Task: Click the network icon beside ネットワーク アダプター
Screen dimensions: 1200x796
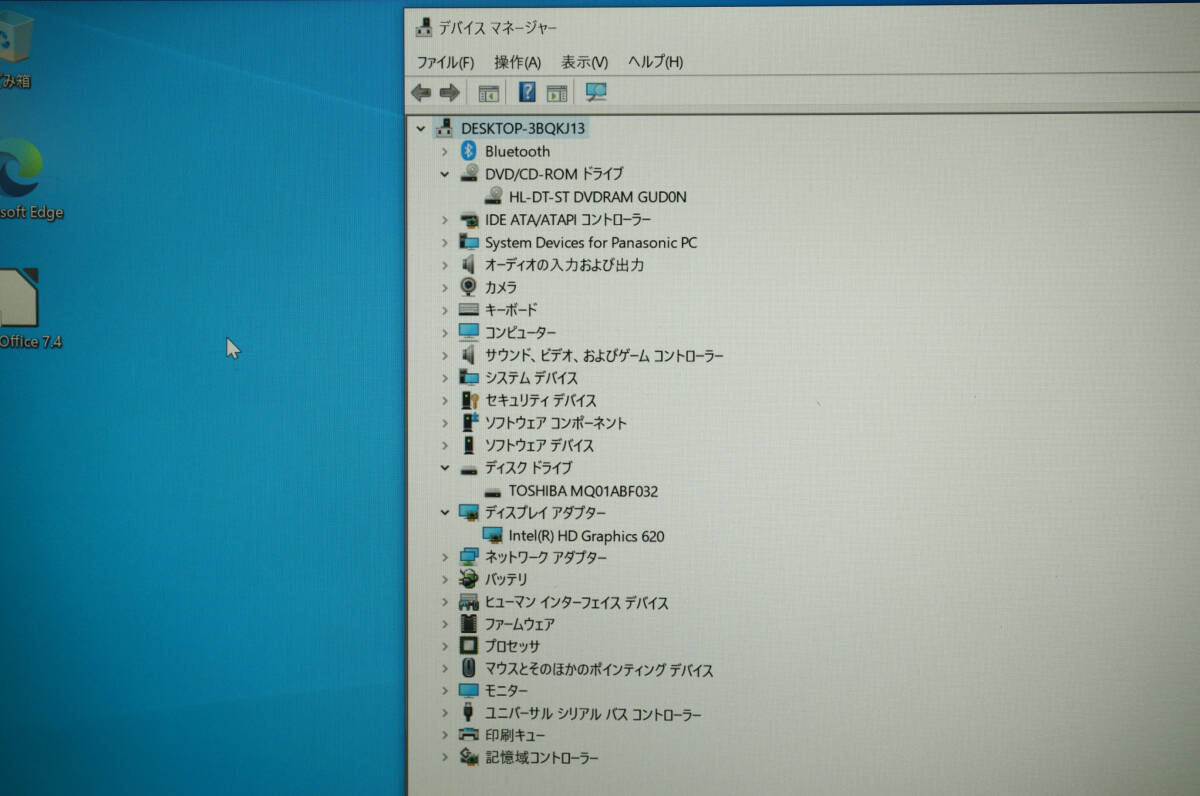Action: (469, 557)
